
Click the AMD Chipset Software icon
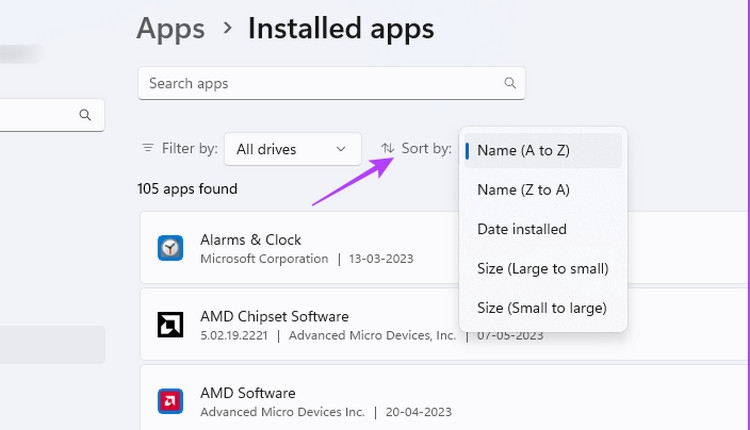point(170,325)
